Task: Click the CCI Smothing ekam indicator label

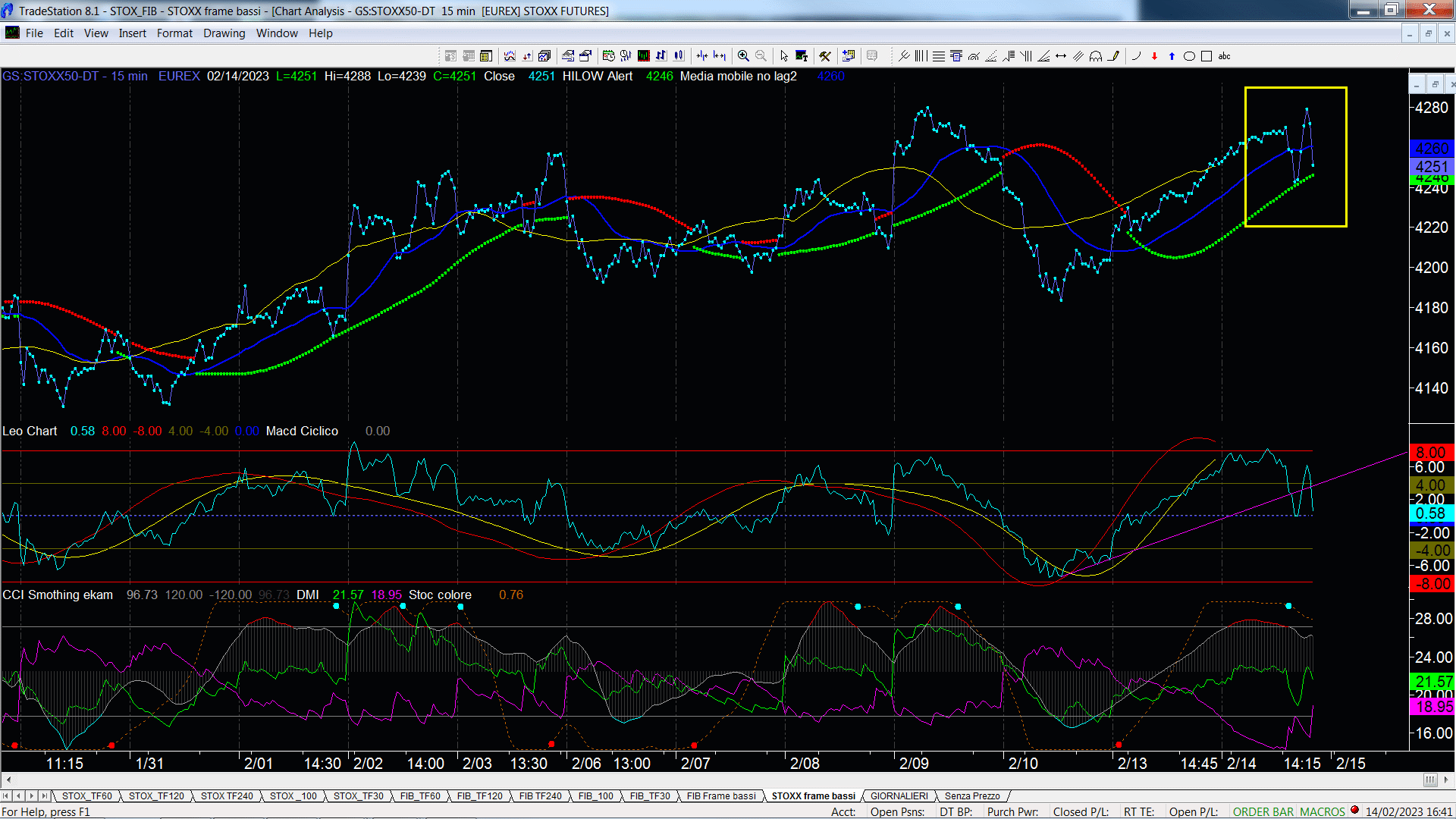Action: [x=58, y=595]
